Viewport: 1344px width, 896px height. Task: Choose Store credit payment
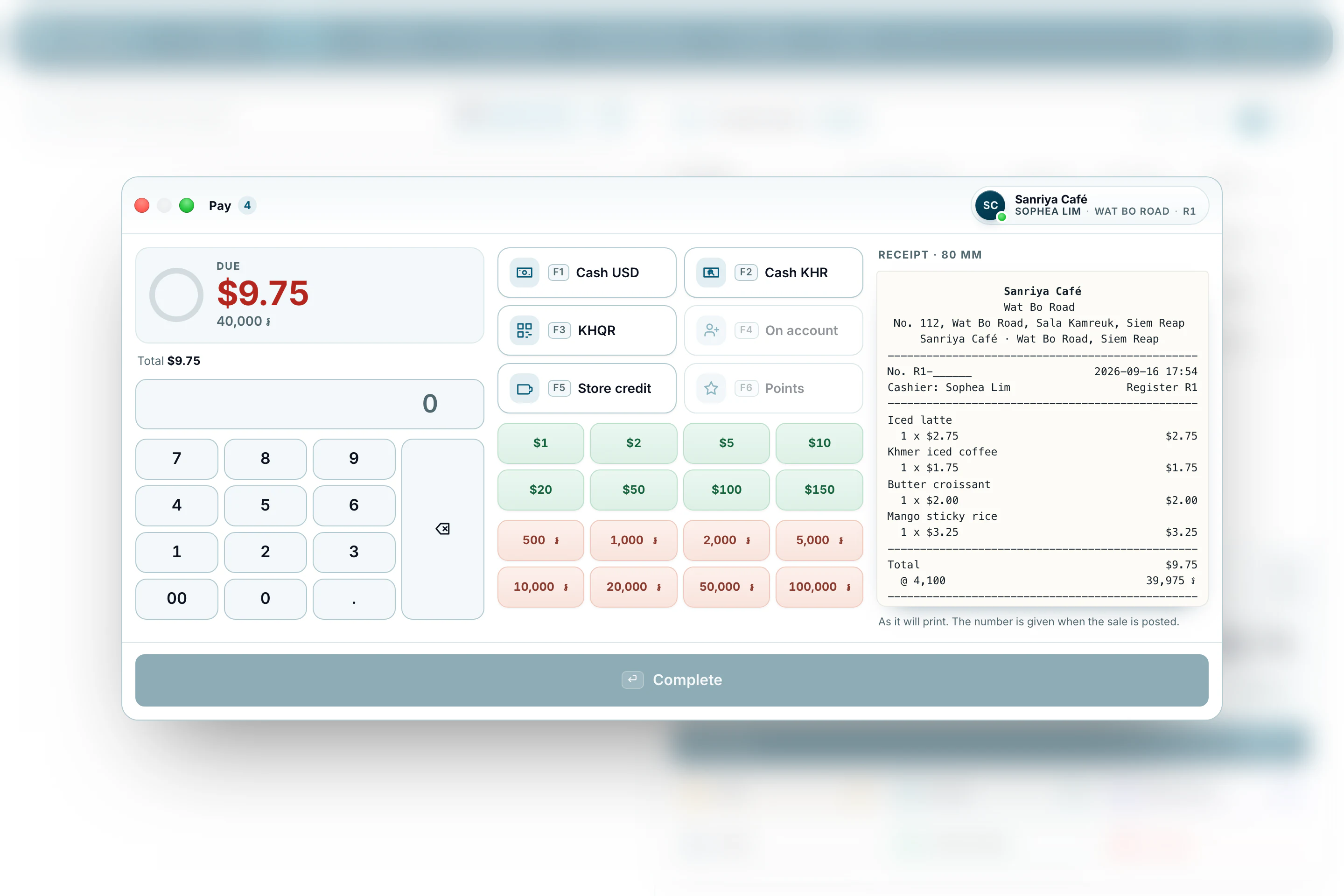tap(587, 388)
